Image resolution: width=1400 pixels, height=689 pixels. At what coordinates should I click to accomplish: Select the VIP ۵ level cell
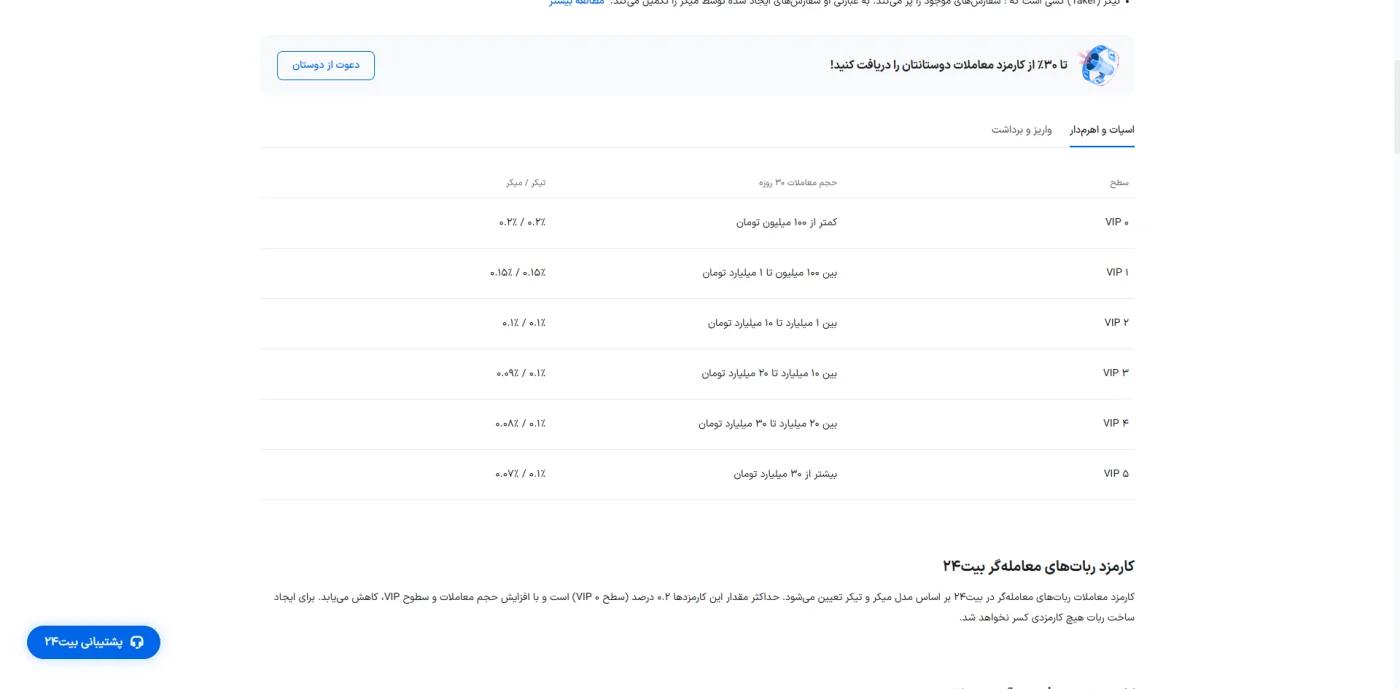[1117, 473]
